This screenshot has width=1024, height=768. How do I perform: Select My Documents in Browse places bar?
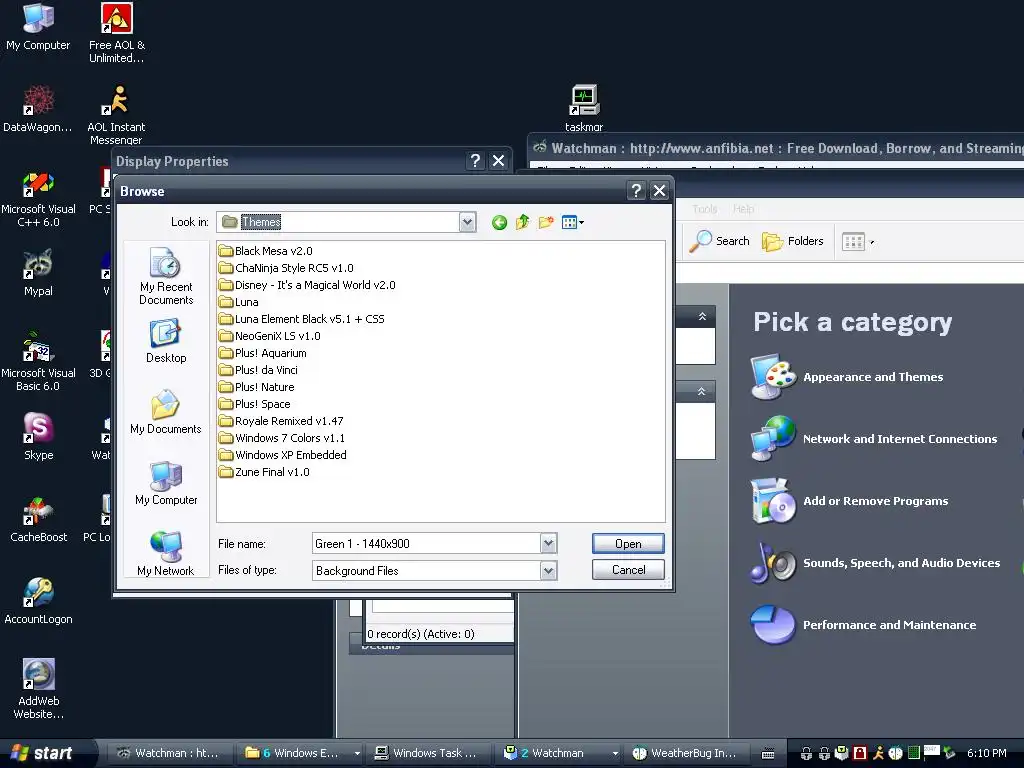tap(166, 412)
